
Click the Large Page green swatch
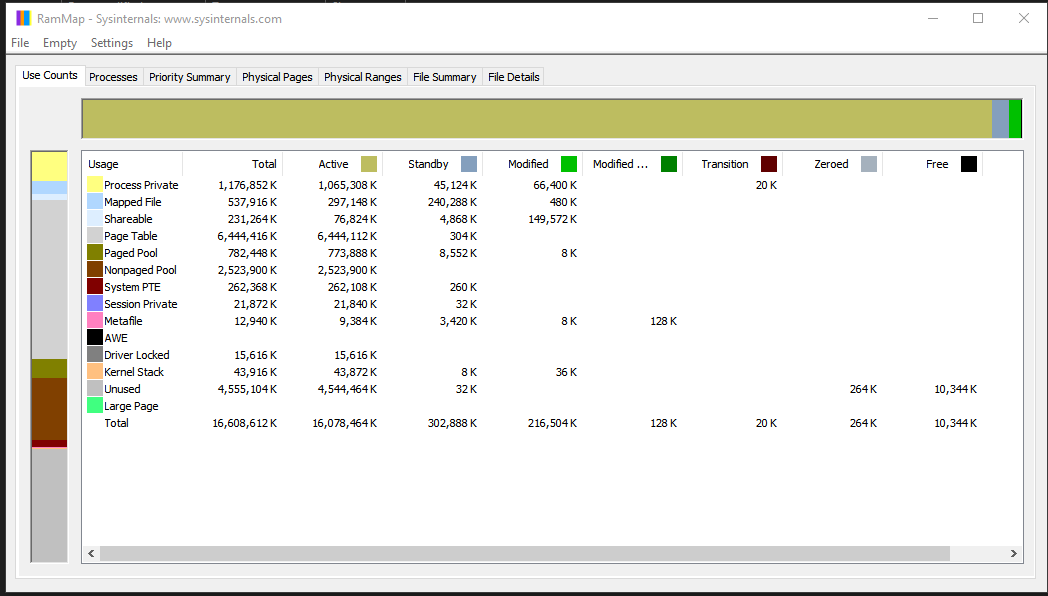(x=95, y=406)
